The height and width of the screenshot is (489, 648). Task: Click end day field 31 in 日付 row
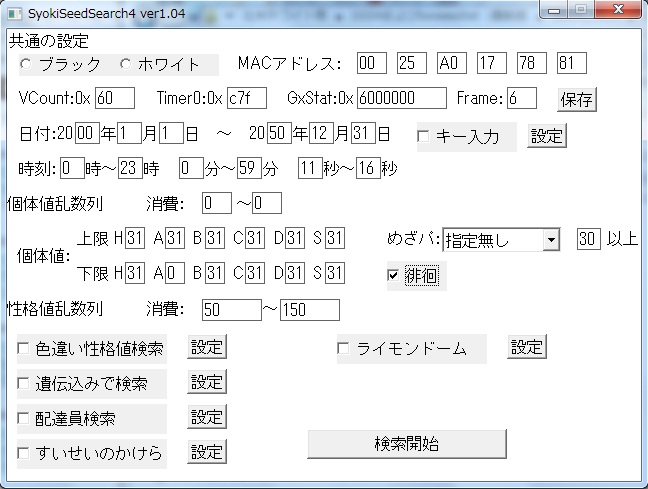pos(364,133)
